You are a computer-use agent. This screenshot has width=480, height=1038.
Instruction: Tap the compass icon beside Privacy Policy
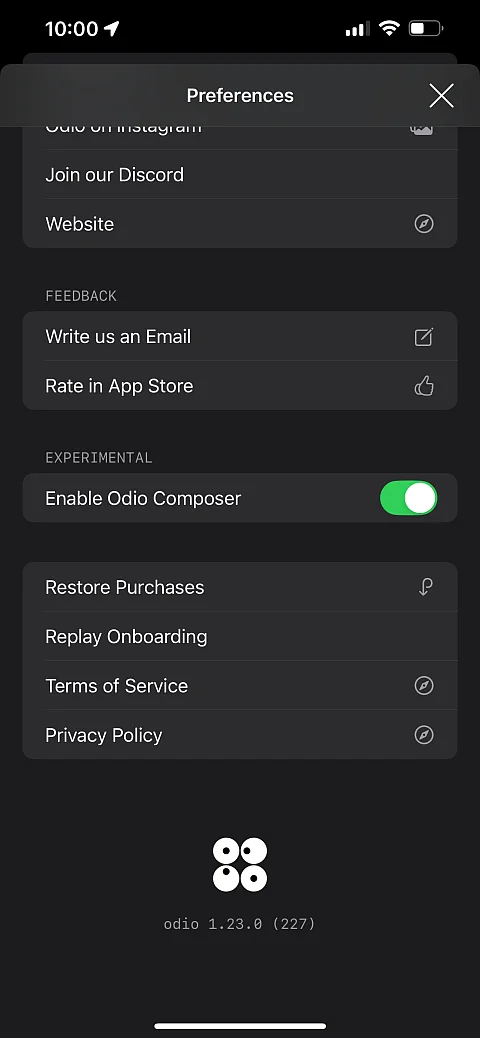[424, 735]
